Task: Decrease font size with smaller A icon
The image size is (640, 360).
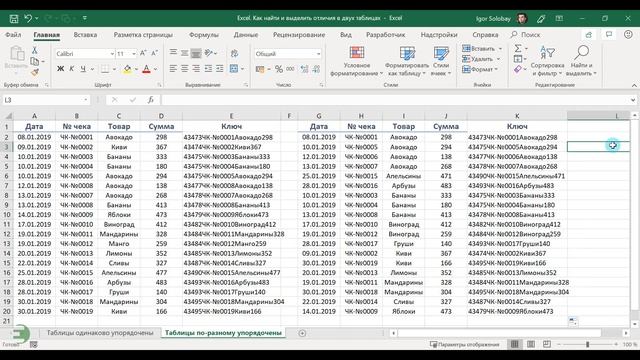Action: pyautogui.click(x=155, y=53)
